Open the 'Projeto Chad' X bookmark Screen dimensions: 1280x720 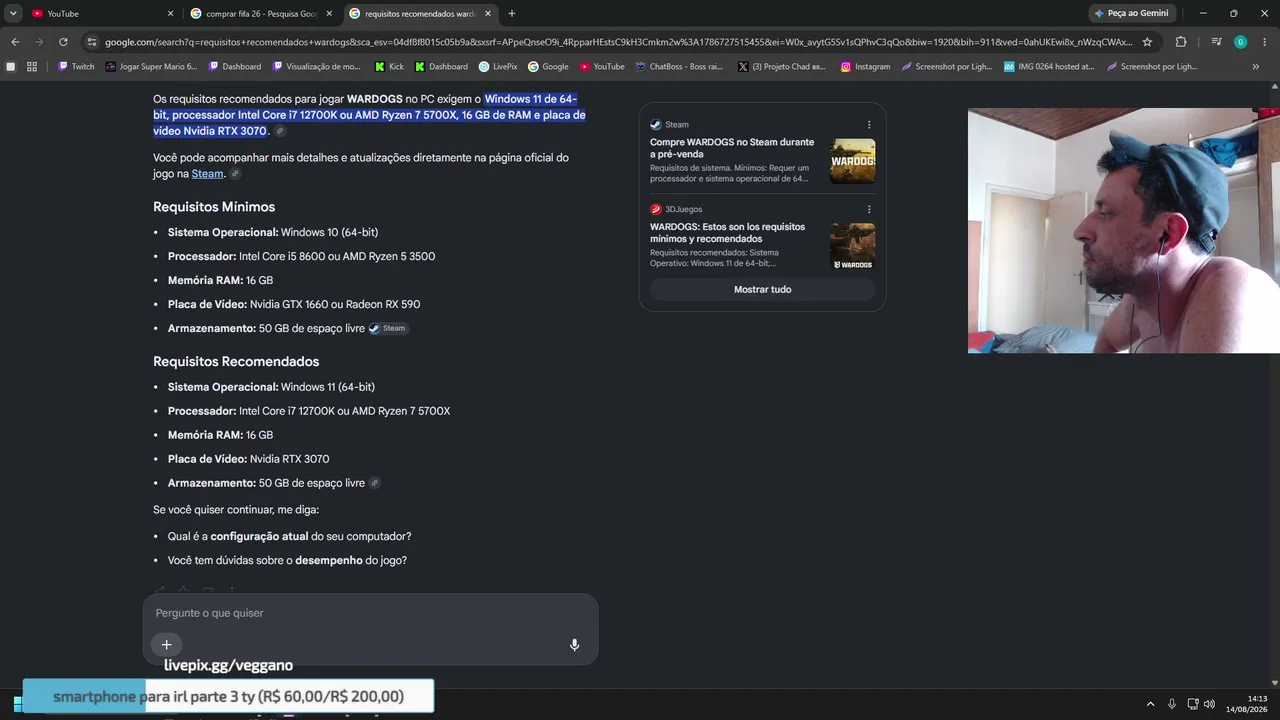click(781, 67)
